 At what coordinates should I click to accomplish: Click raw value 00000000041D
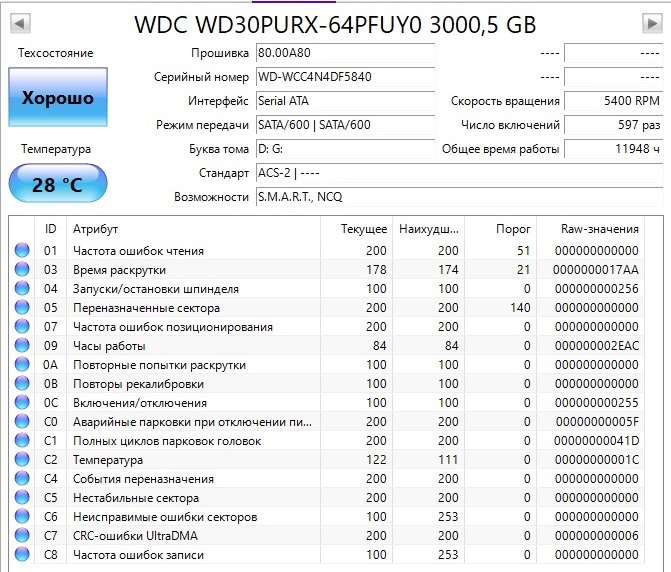pos(596,441)
